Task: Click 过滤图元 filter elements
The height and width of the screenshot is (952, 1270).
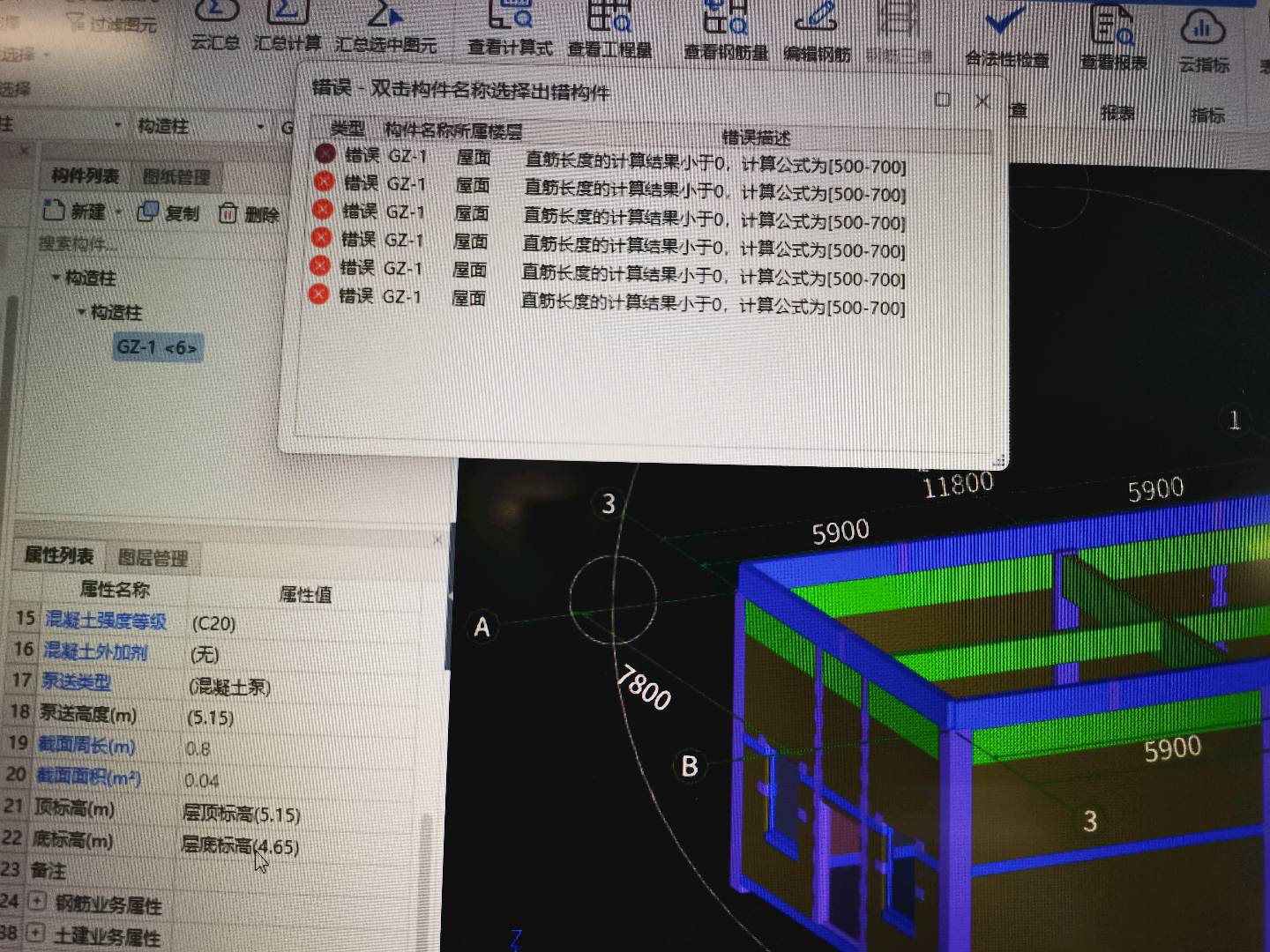Action: click(110, 24)
